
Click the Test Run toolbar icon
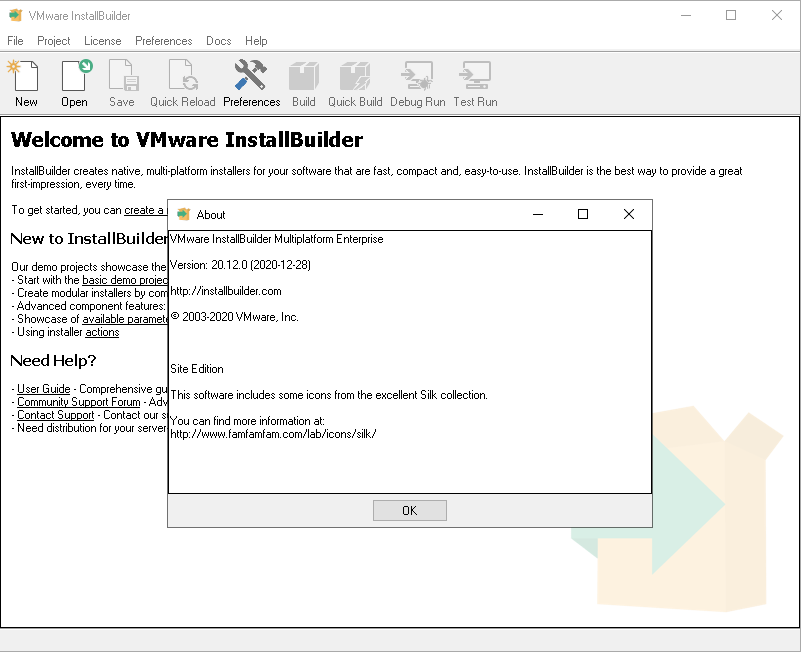(475, 76)
